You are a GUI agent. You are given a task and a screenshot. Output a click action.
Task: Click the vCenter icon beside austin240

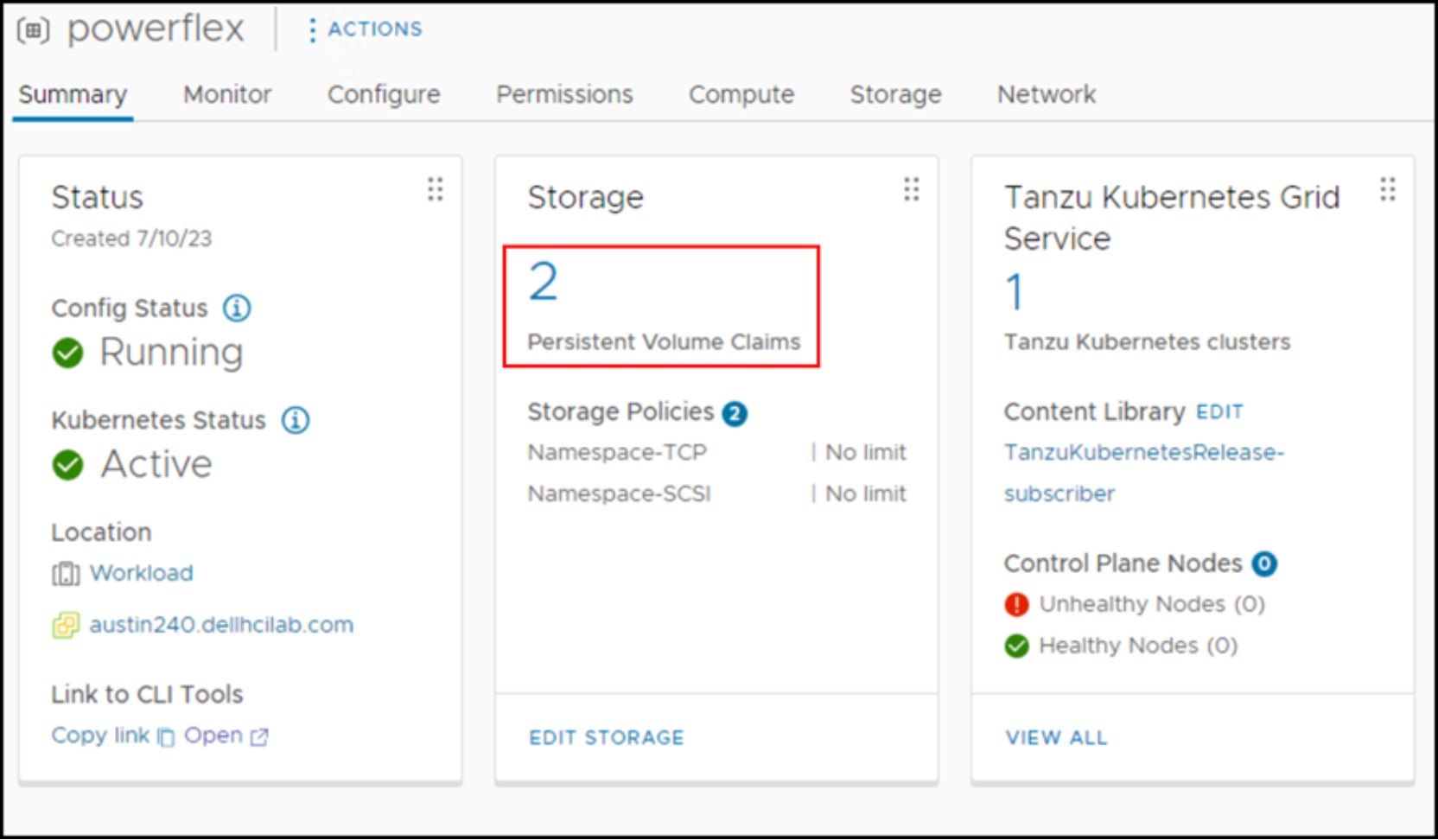66,625
